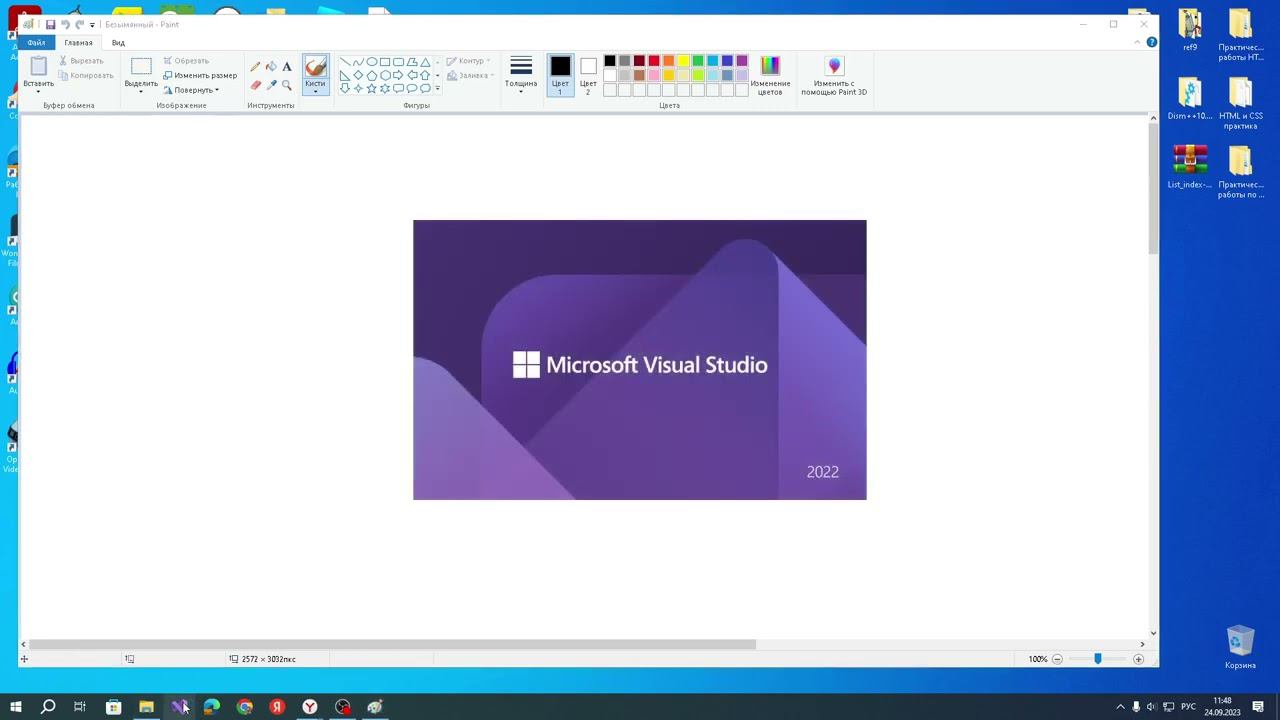Image resolution: width=1280 pixels, height=720 pixels.
Task: Click the Paste (Вставить) clipboard icon
Action: (38, 66)
